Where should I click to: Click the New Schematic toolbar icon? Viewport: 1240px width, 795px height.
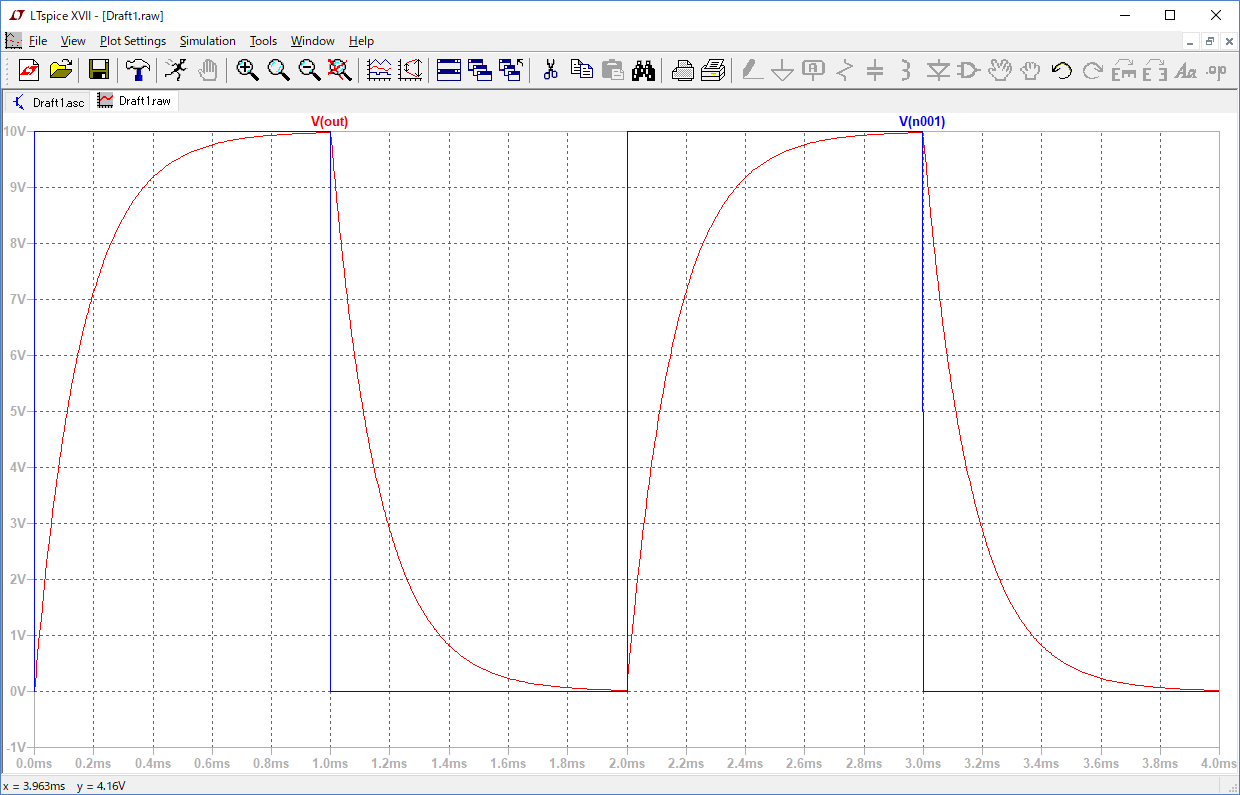(29, 69)
